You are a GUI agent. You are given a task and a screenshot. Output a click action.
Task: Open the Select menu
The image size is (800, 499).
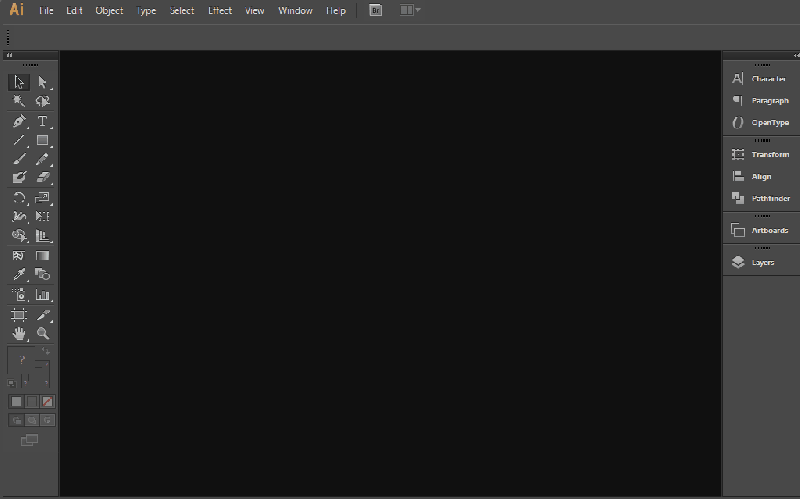tap(182, 11)
